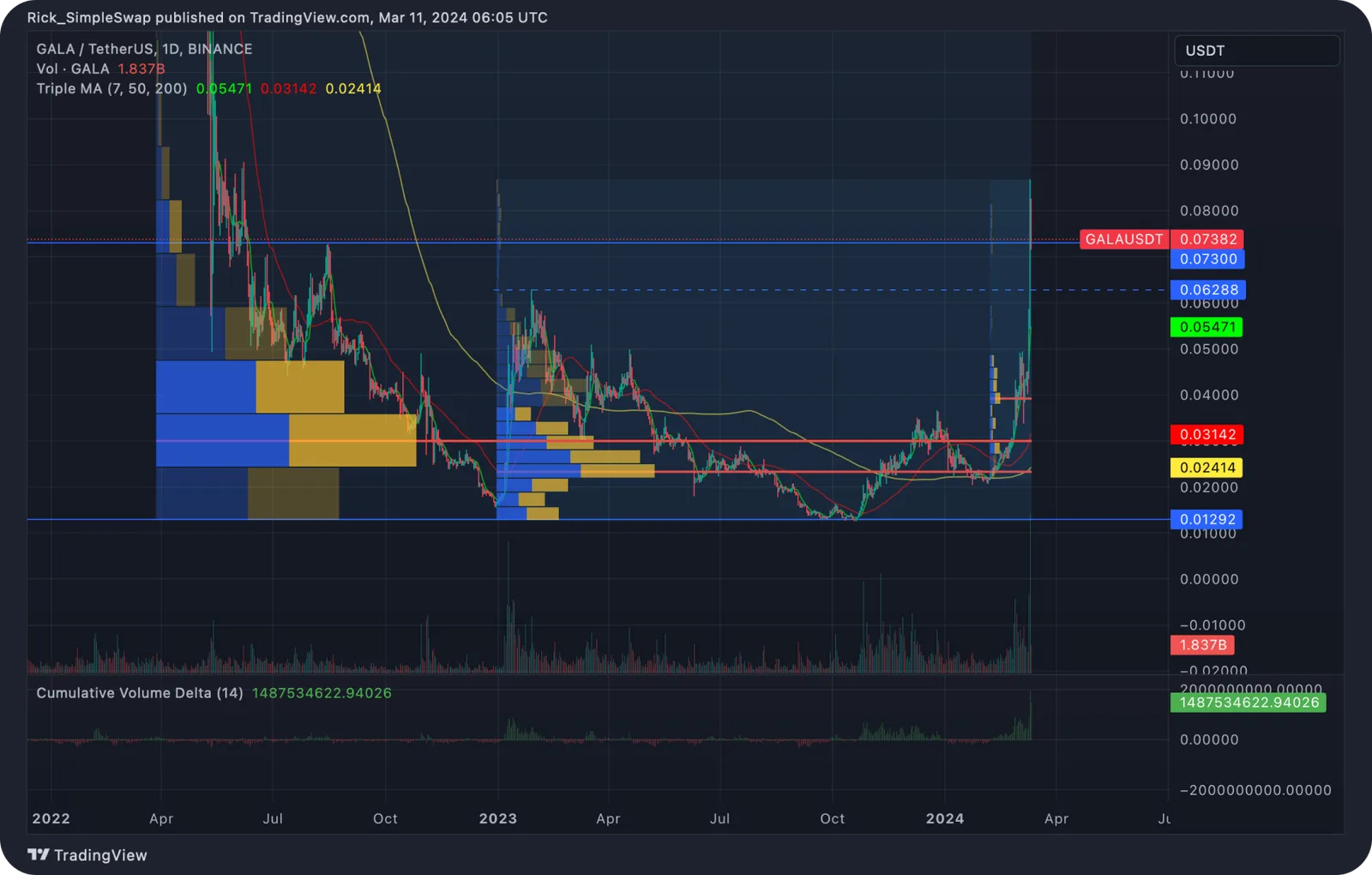Click the 1.837B volume label
The width and height of the screenshot is (1372, 875).
pos(1202,645)
